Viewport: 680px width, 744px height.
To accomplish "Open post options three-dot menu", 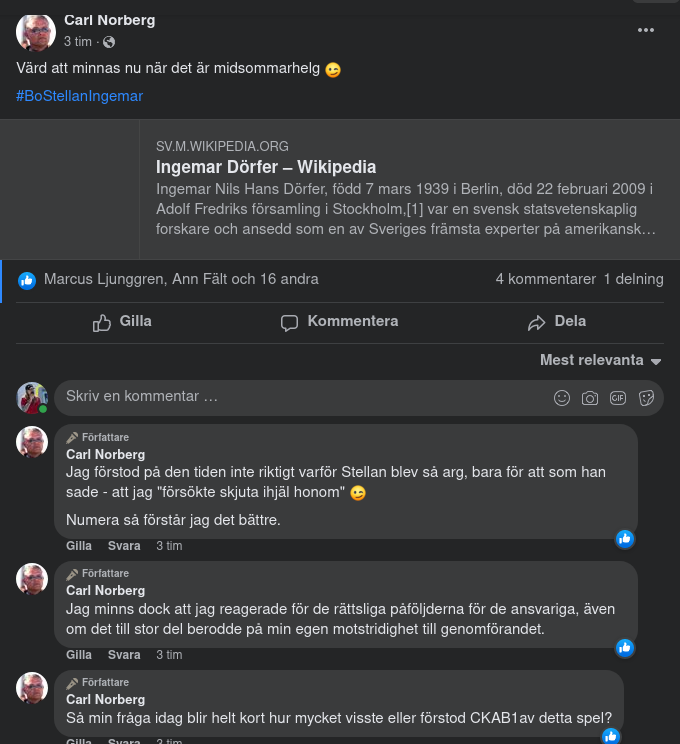I will (x=646, y=30).
